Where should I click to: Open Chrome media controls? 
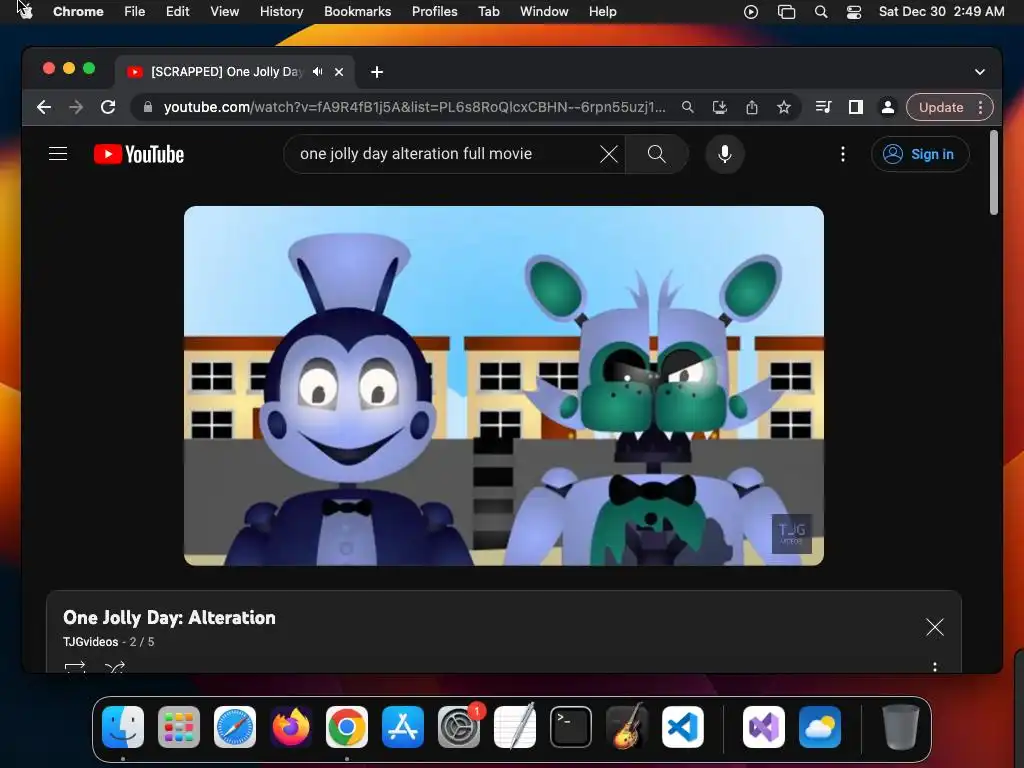(x=824, y=107)
